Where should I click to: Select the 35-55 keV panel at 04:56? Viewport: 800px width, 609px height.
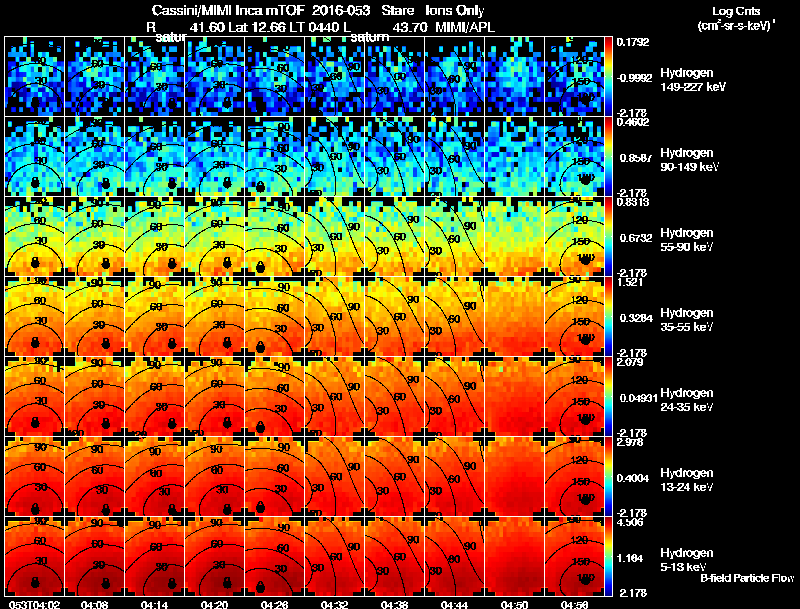click(x=574, y=316)
